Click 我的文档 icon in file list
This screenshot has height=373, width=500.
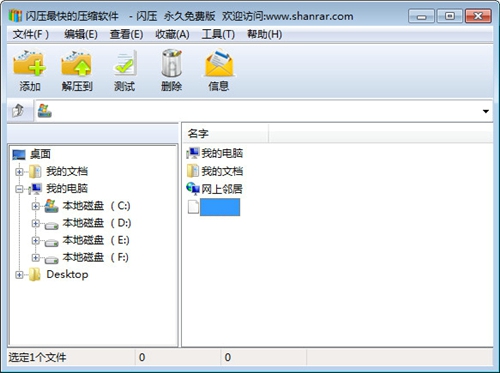coord(193,171)
